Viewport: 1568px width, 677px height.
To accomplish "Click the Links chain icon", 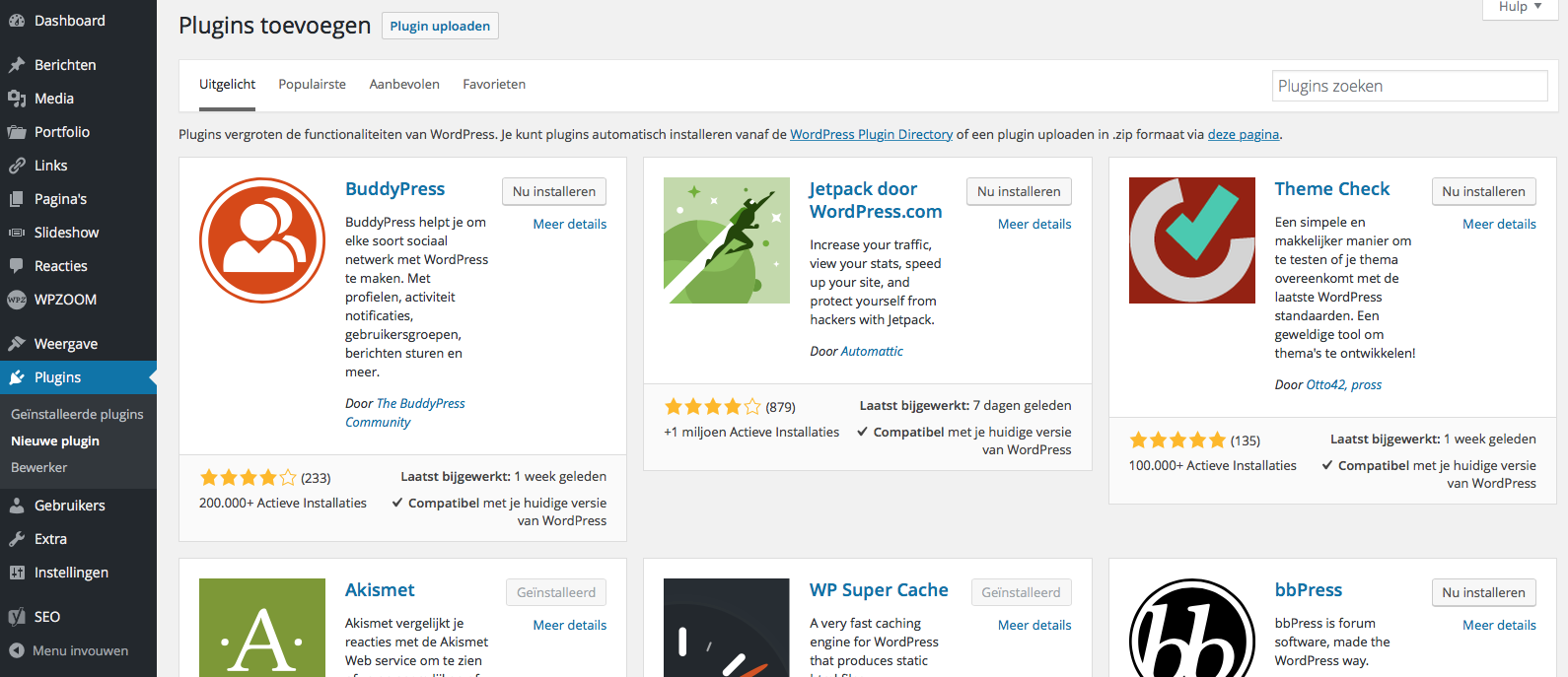I will [x=17, y=166].
